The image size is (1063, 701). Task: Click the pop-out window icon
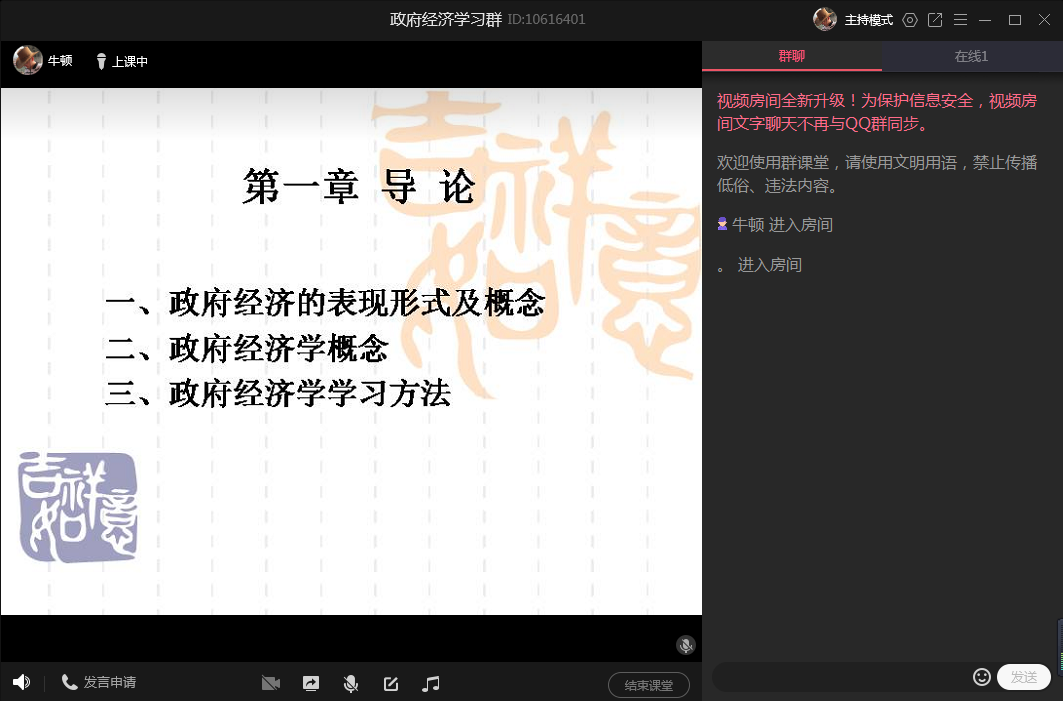click(x=935, y=20)
